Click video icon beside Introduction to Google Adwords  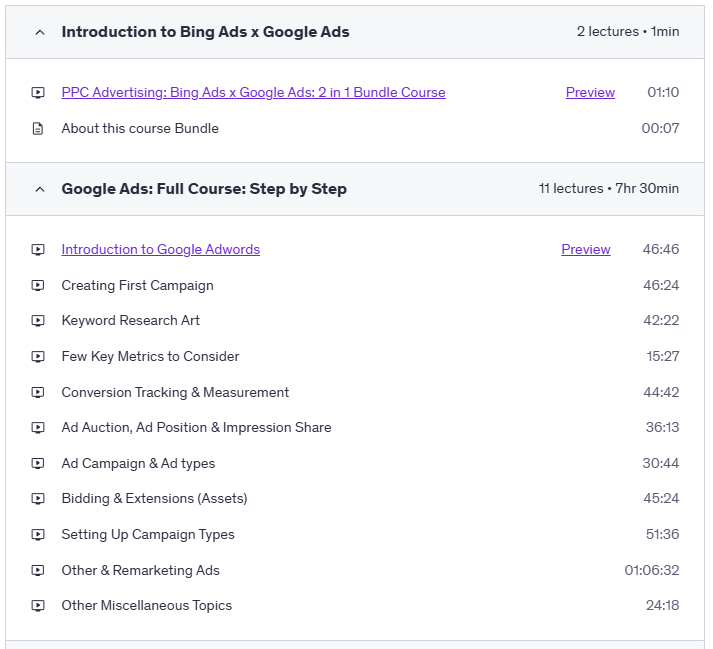38,250
